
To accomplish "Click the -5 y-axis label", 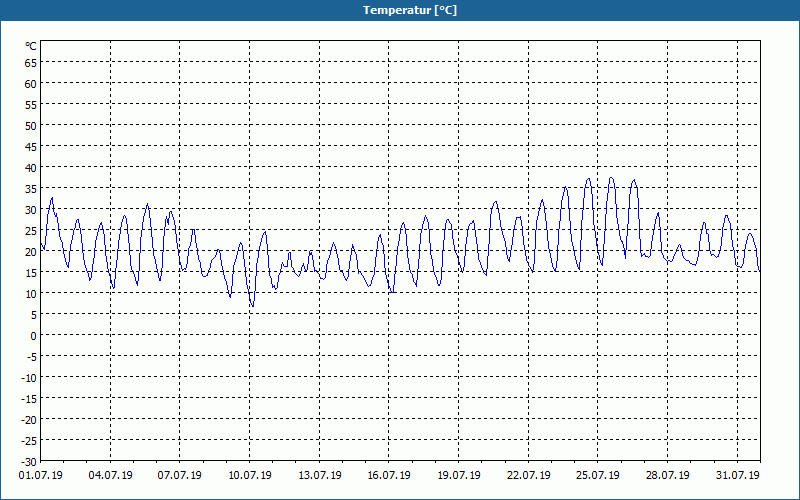I will [x=32, y=357].
